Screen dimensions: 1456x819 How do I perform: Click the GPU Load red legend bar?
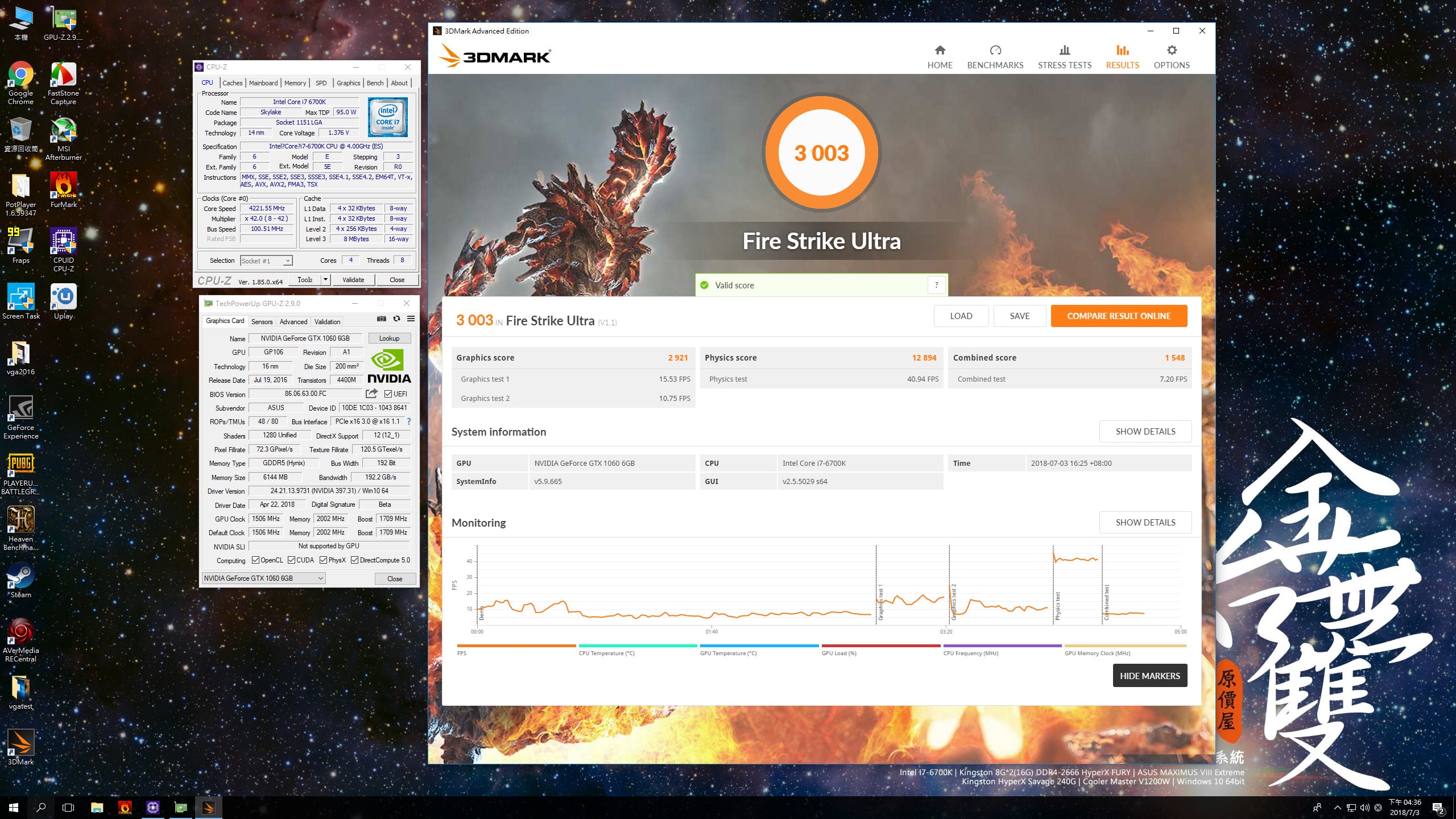click(881, 646)
